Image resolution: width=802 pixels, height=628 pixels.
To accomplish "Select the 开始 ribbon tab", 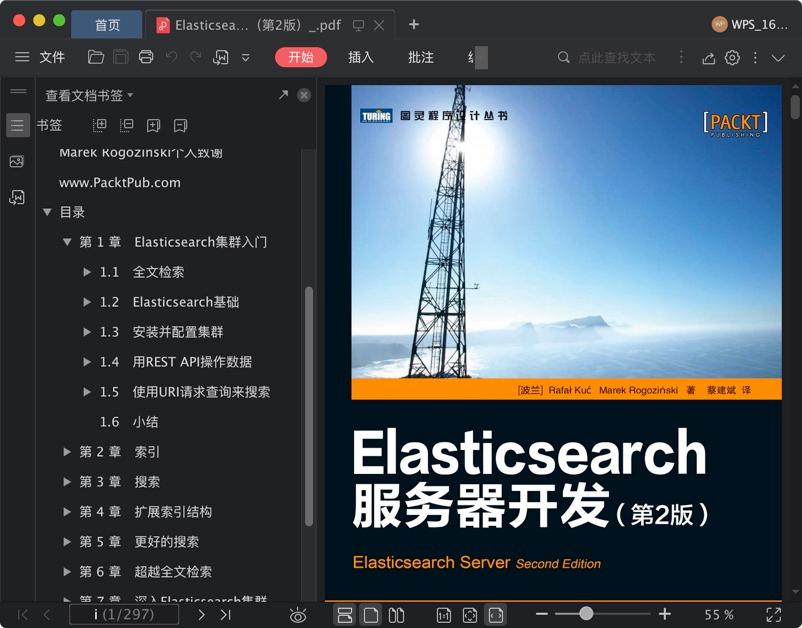I will pyautogui.click(x=301, y=57).
